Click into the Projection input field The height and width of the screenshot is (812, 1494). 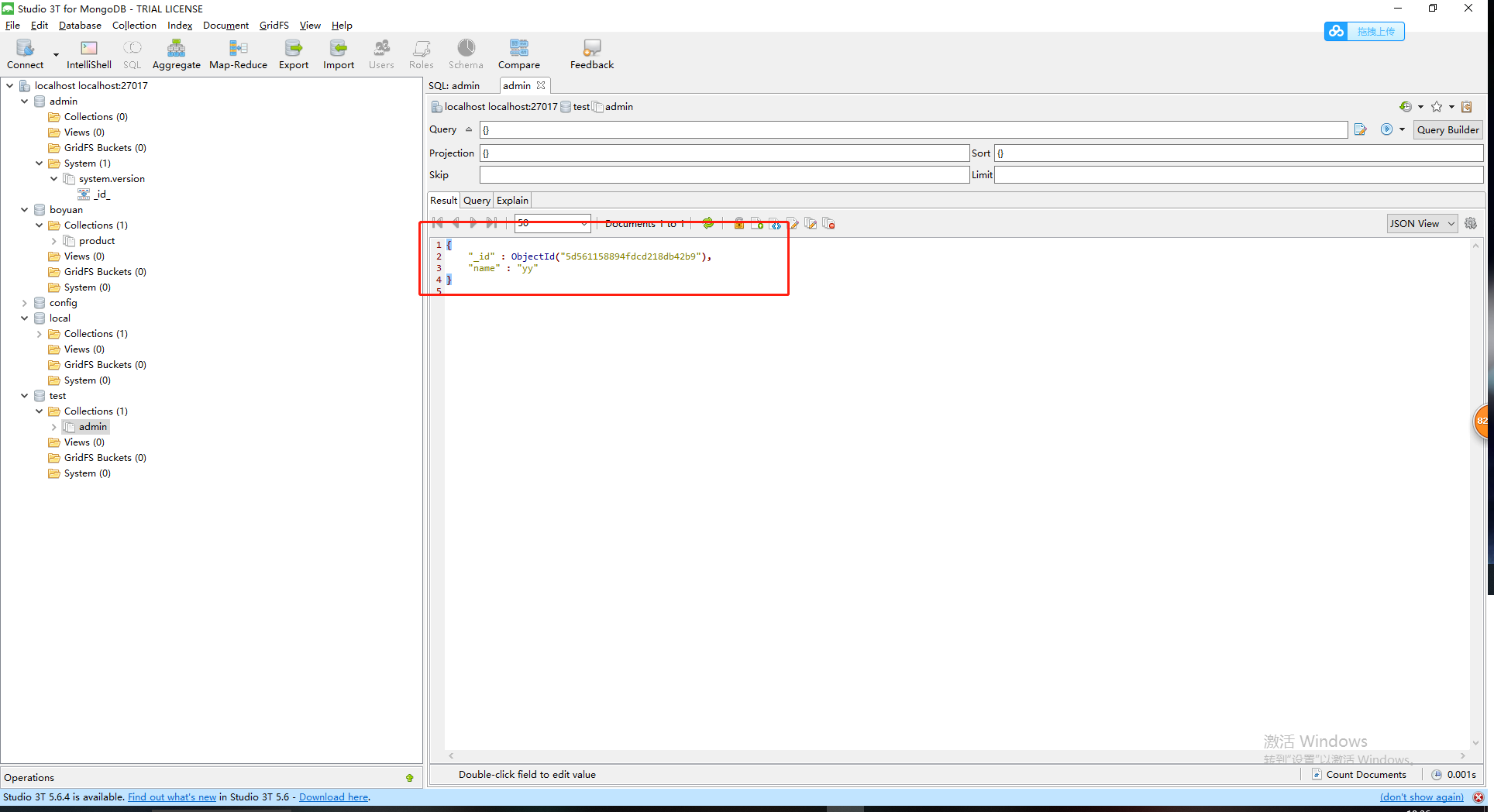(725, 153)
